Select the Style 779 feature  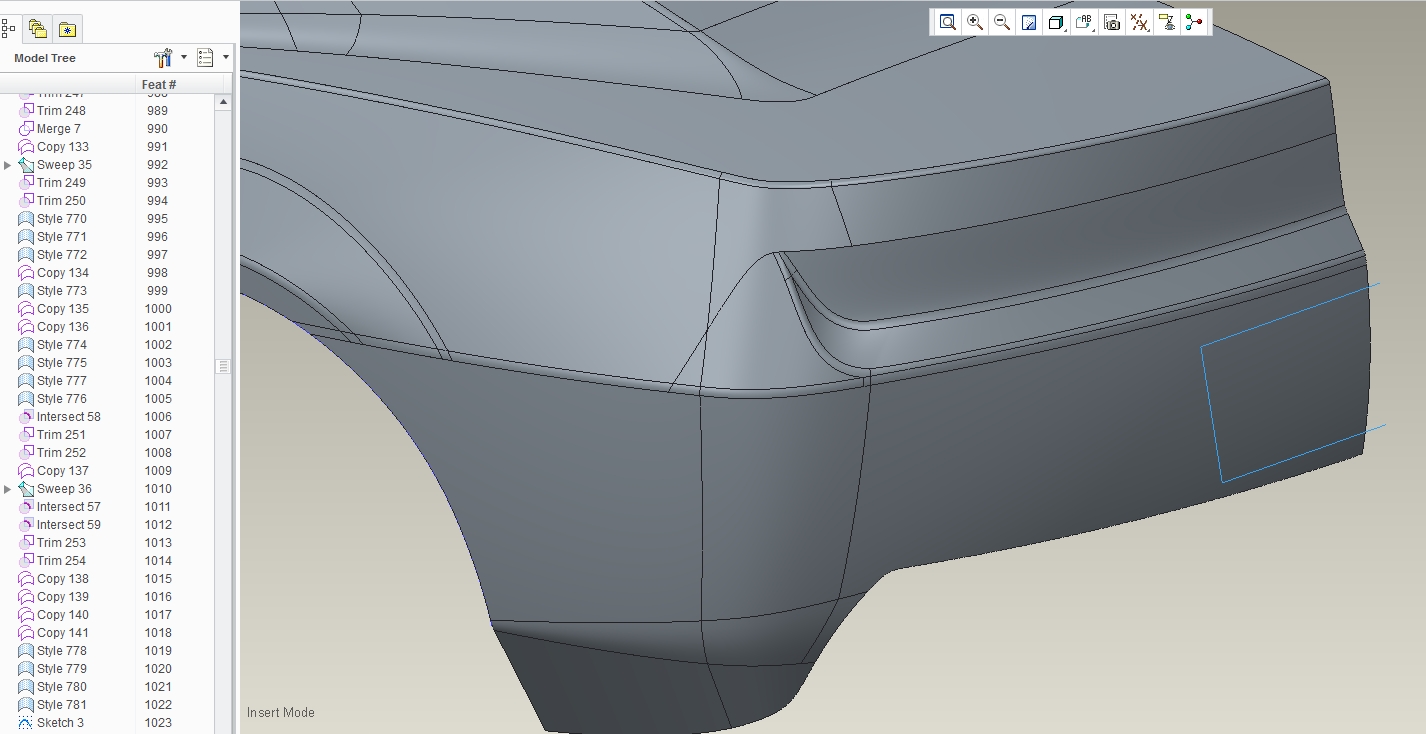click(53, 669)
